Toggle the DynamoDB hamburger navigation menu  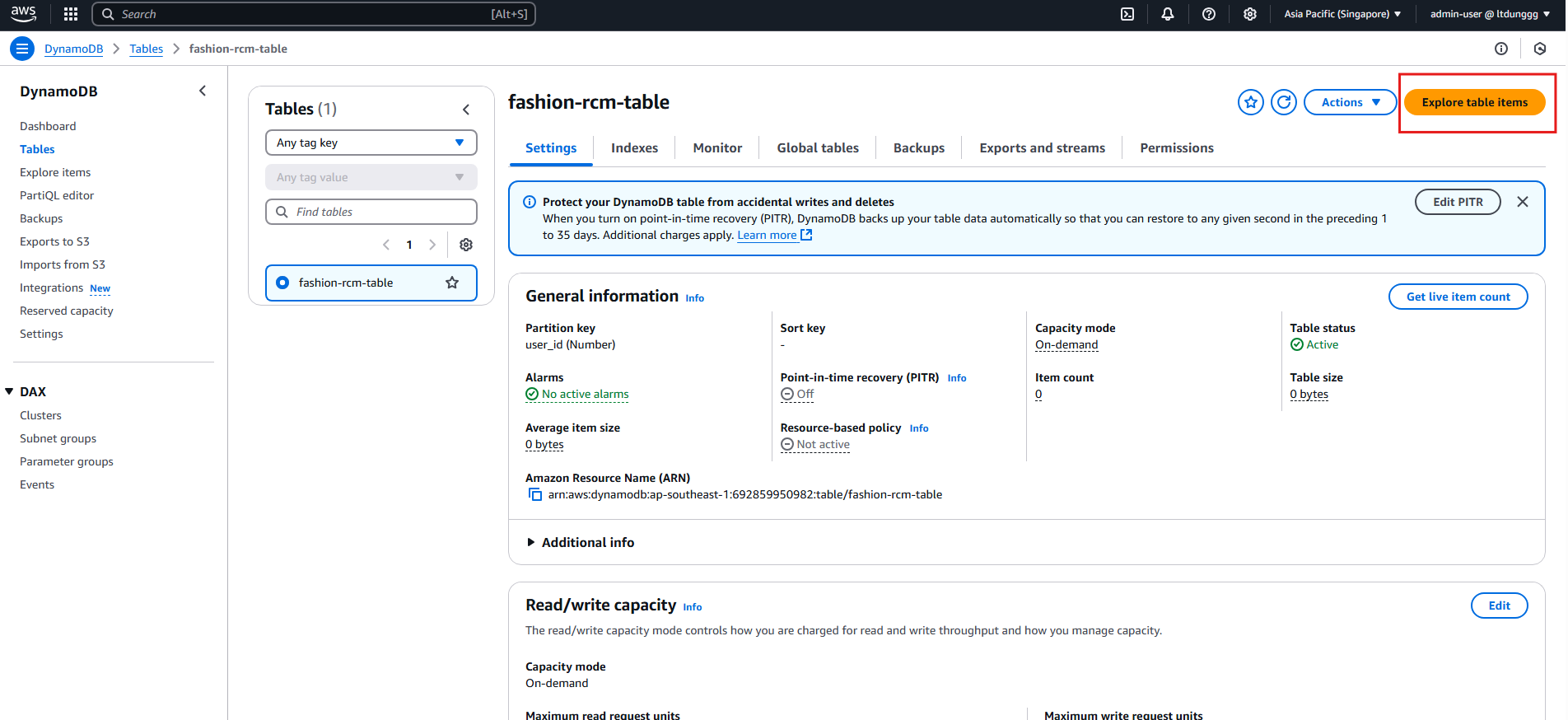[22, 49]
